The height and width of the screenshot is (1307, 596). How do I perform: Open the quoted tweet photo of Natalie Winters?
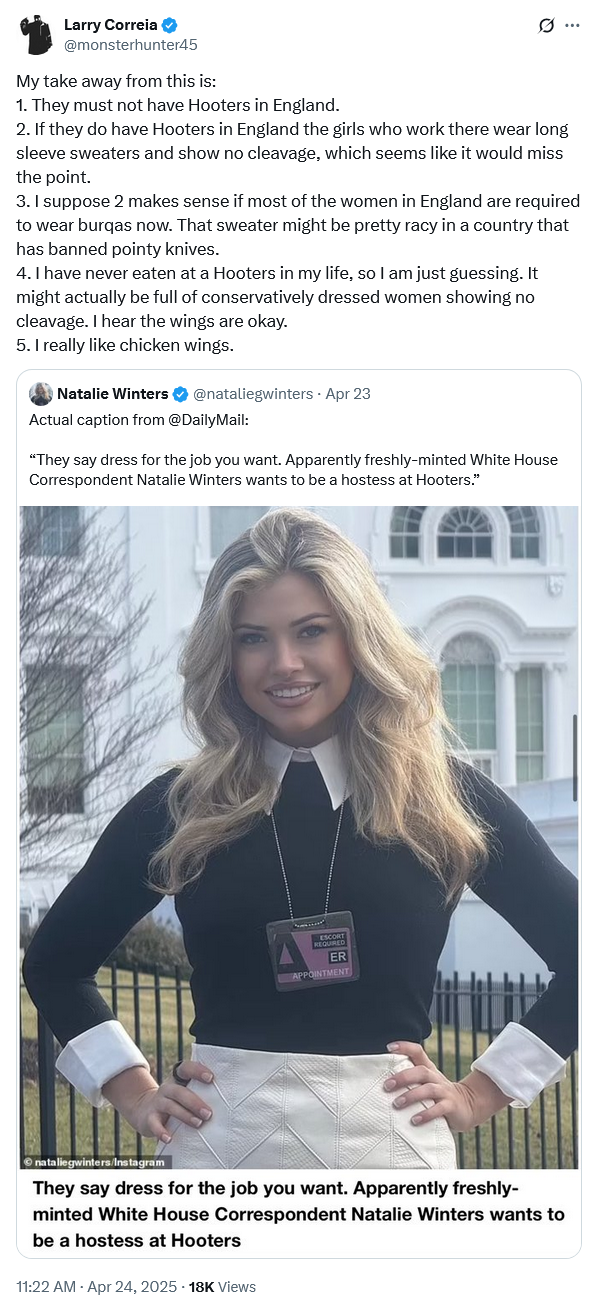(x=299, y=837)
